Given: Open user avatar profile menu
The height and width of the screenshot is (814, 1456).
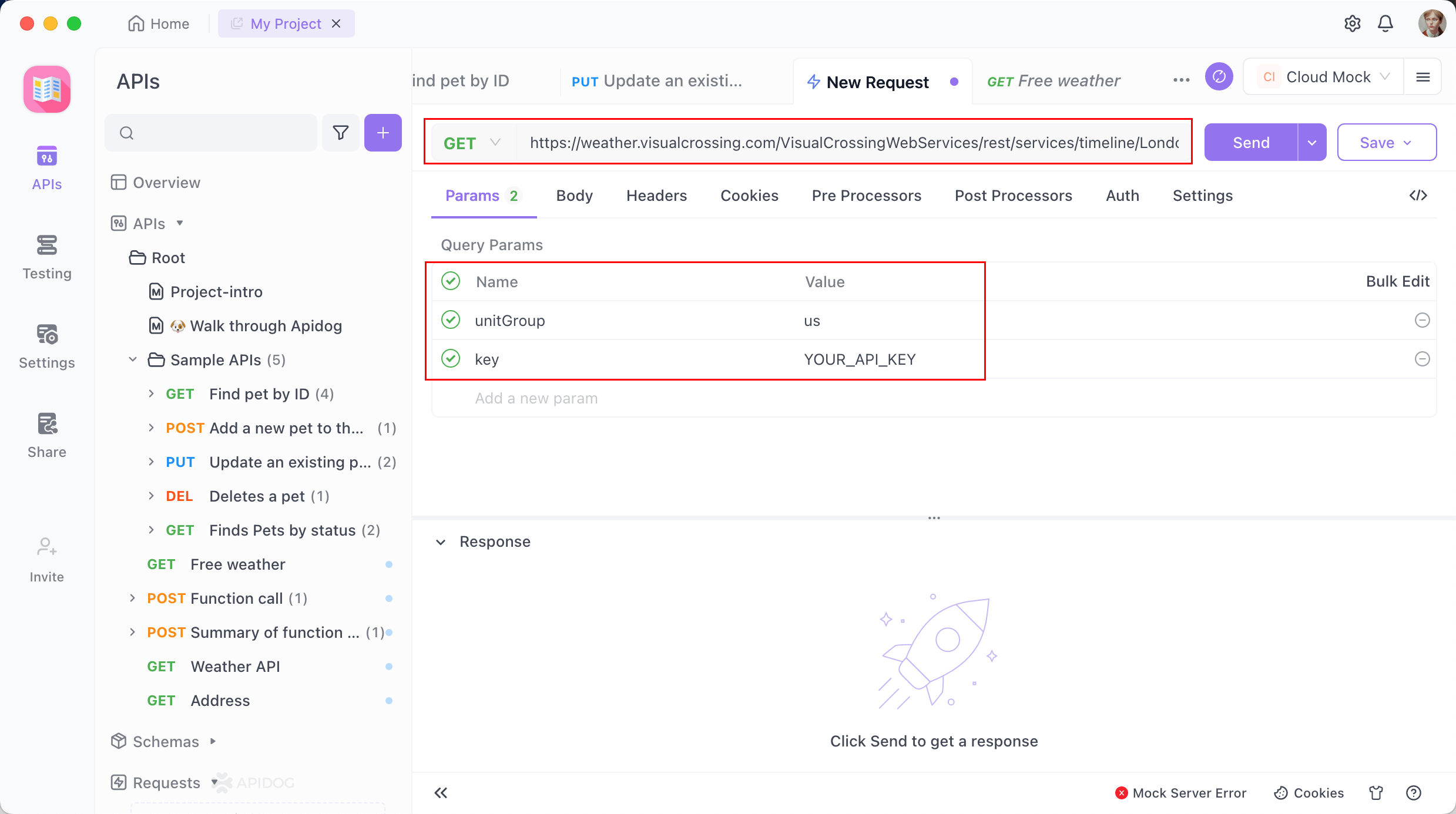Looking at the screenshot, I should (1431, 23).
